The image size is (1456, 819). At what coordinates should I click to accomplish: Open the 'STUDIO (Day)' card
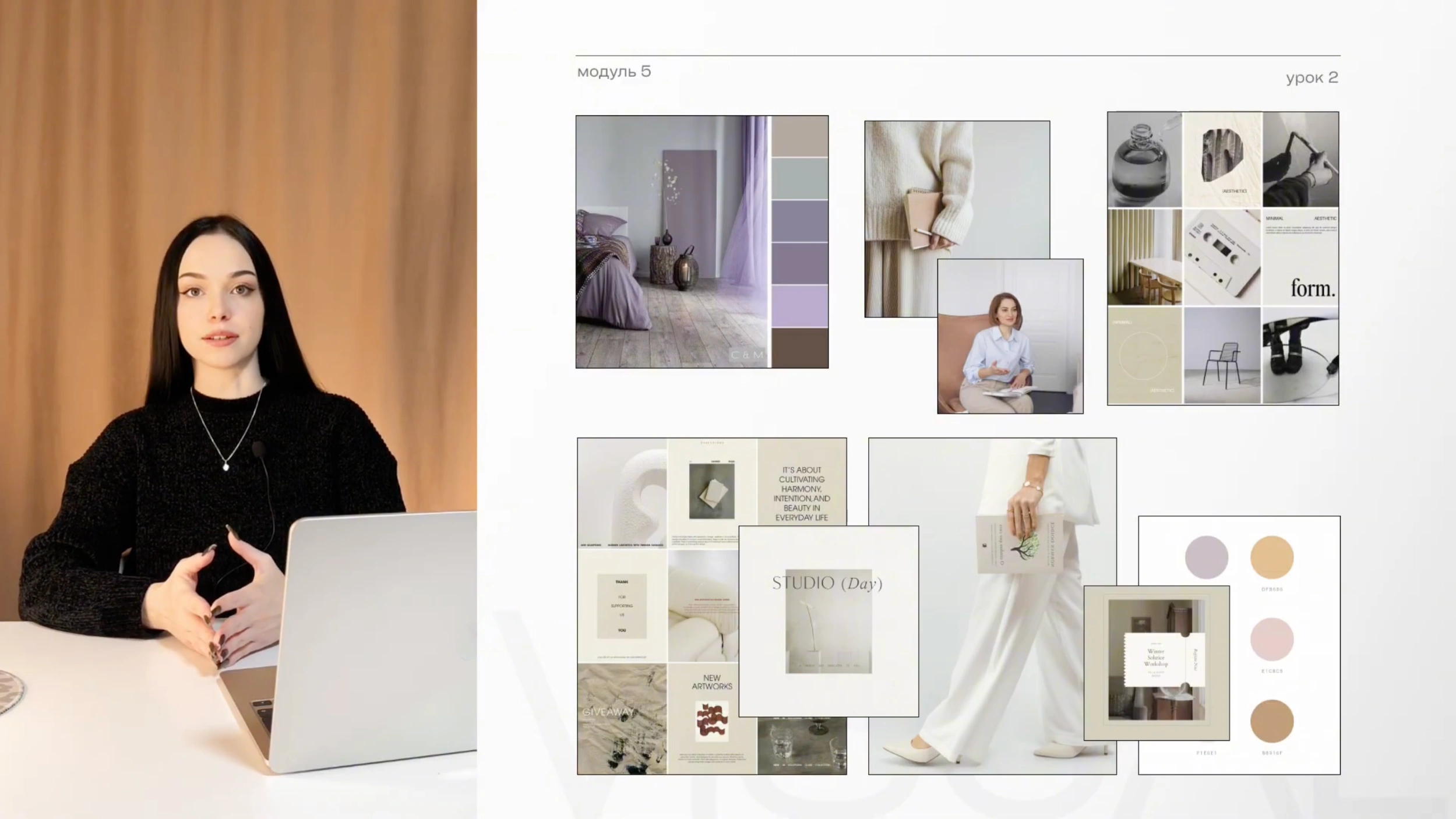tap(829, 622)
